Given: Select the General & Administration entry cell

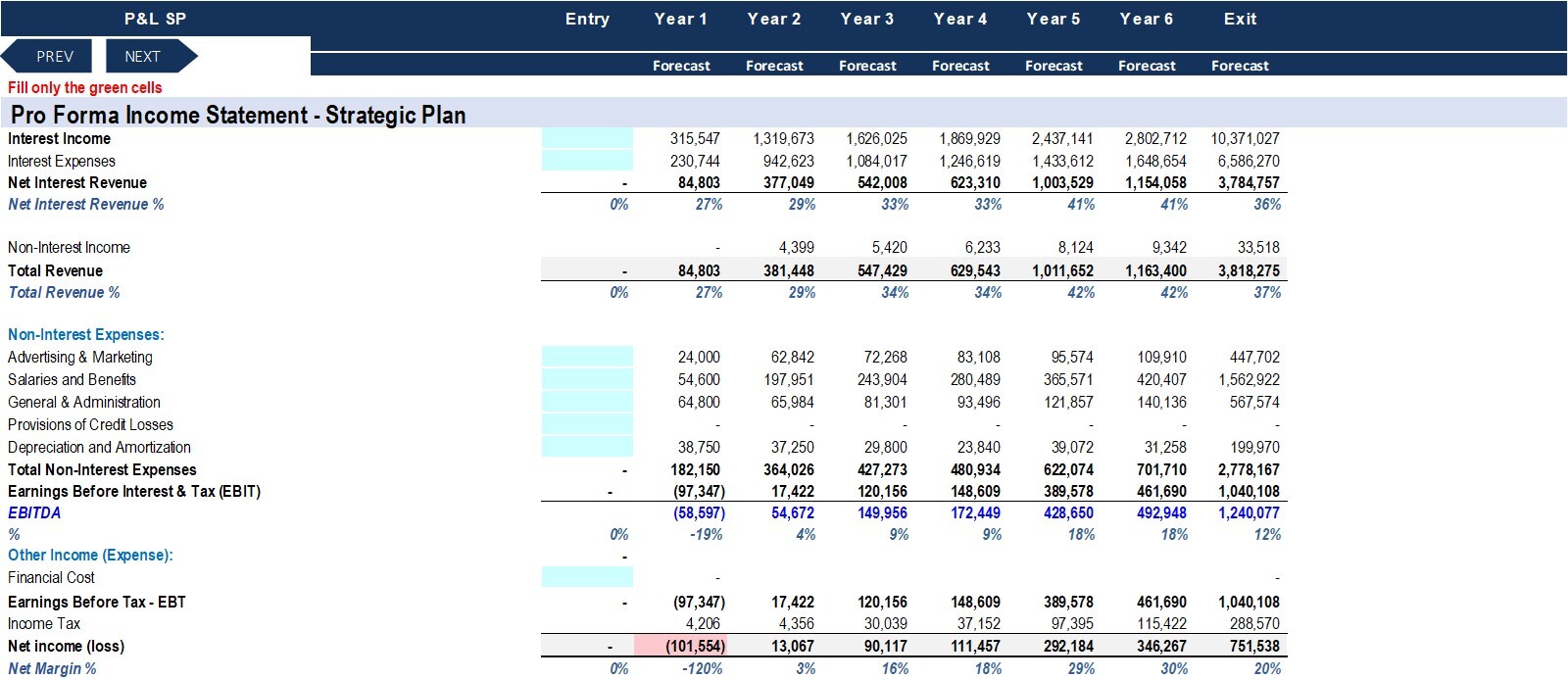Looking at the screenshot, I should pyautogui.click(x=587, y=402).
